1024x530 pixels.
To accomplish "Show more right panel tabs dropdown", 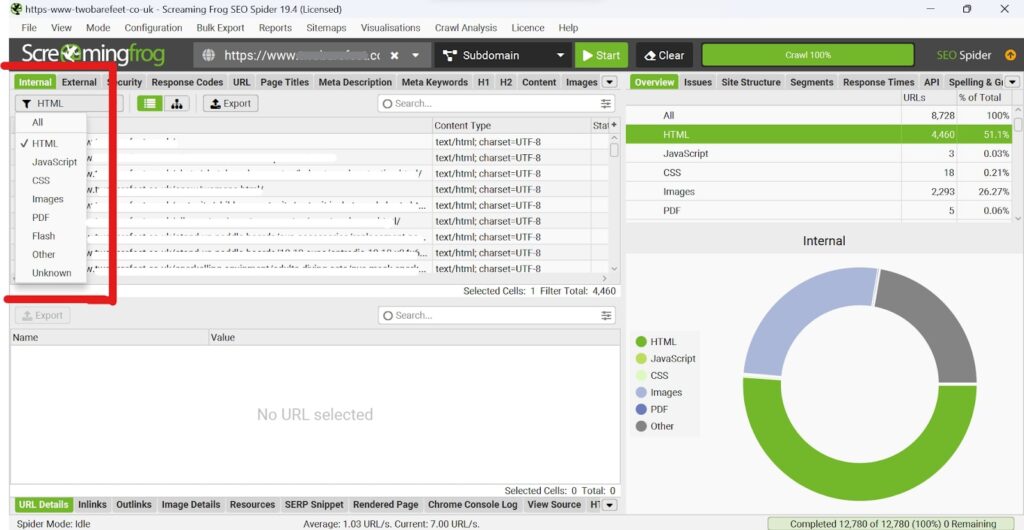I will 1012,82.
